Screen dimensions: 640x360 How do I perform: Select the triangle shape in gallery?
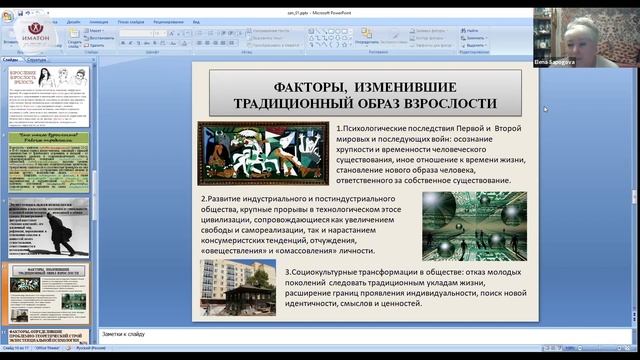(311, 38)
